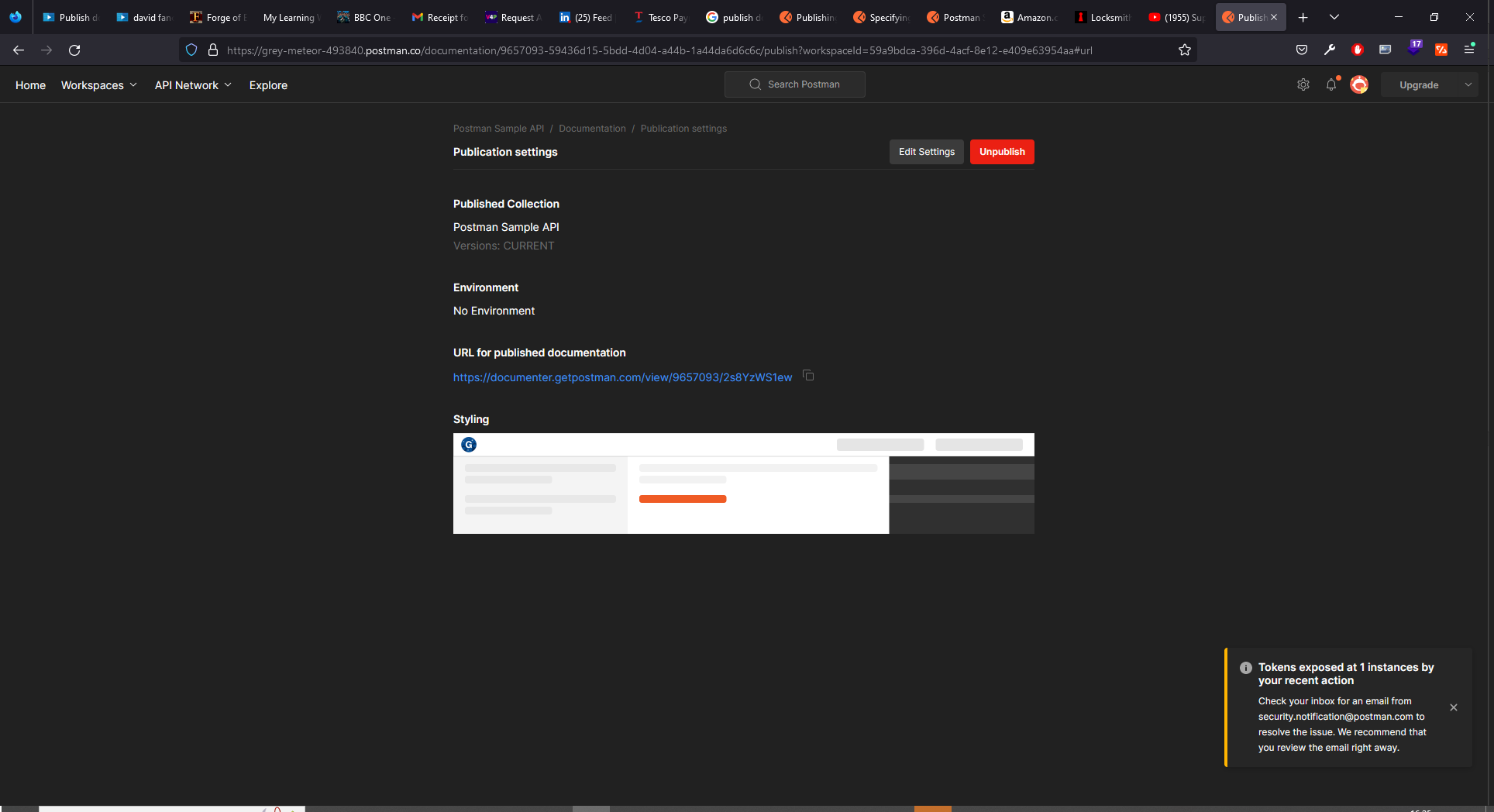
Task: Switch to the Request tab
Action: (513, 17)
